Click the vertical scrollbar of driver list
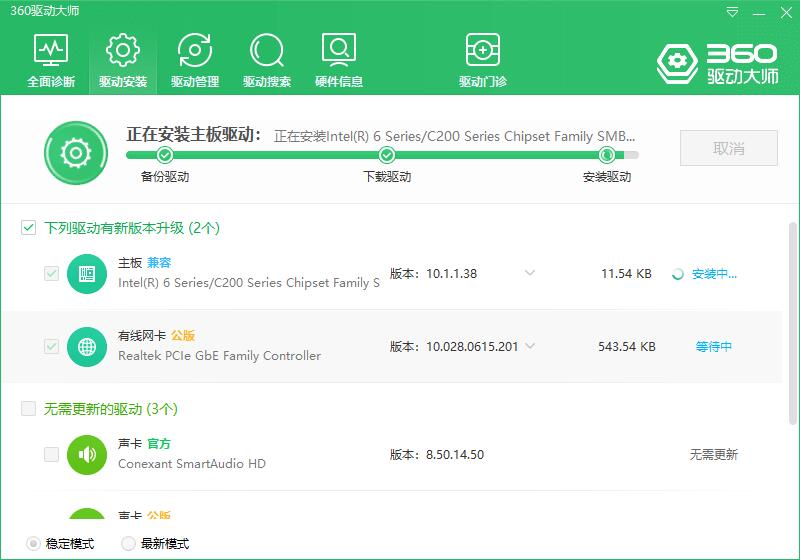Viewport: 800px width, 560px height. pyautogui.click(x=793, y=324)
